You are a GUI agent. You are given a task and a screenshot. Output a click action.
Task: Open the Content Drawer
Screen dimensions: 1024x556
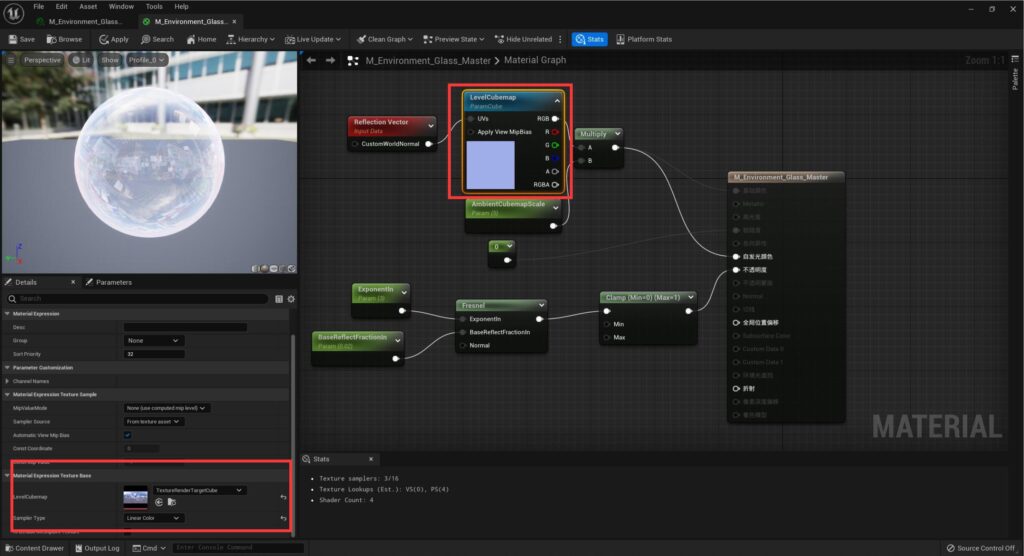pos(34,548)
